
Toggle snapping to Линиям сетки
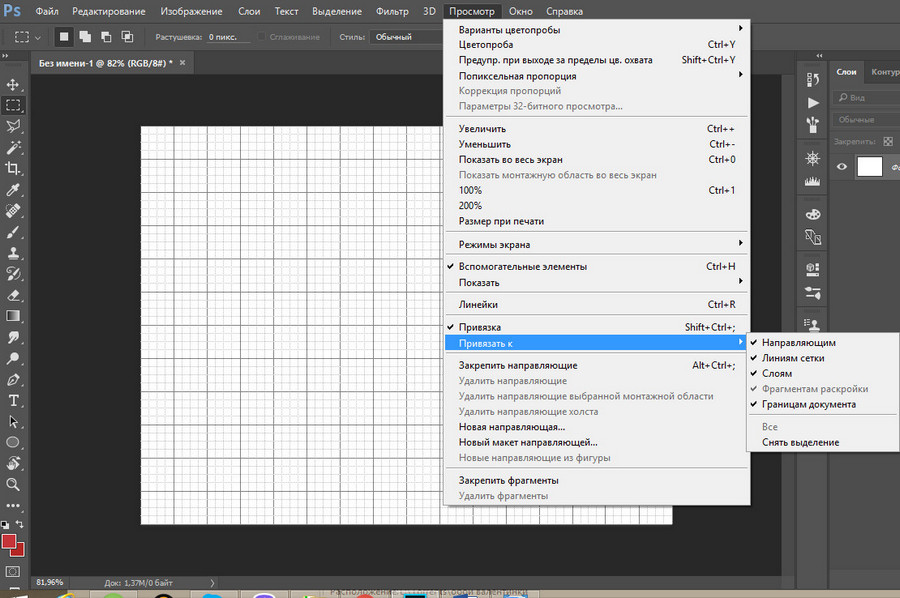pos(793,358)
